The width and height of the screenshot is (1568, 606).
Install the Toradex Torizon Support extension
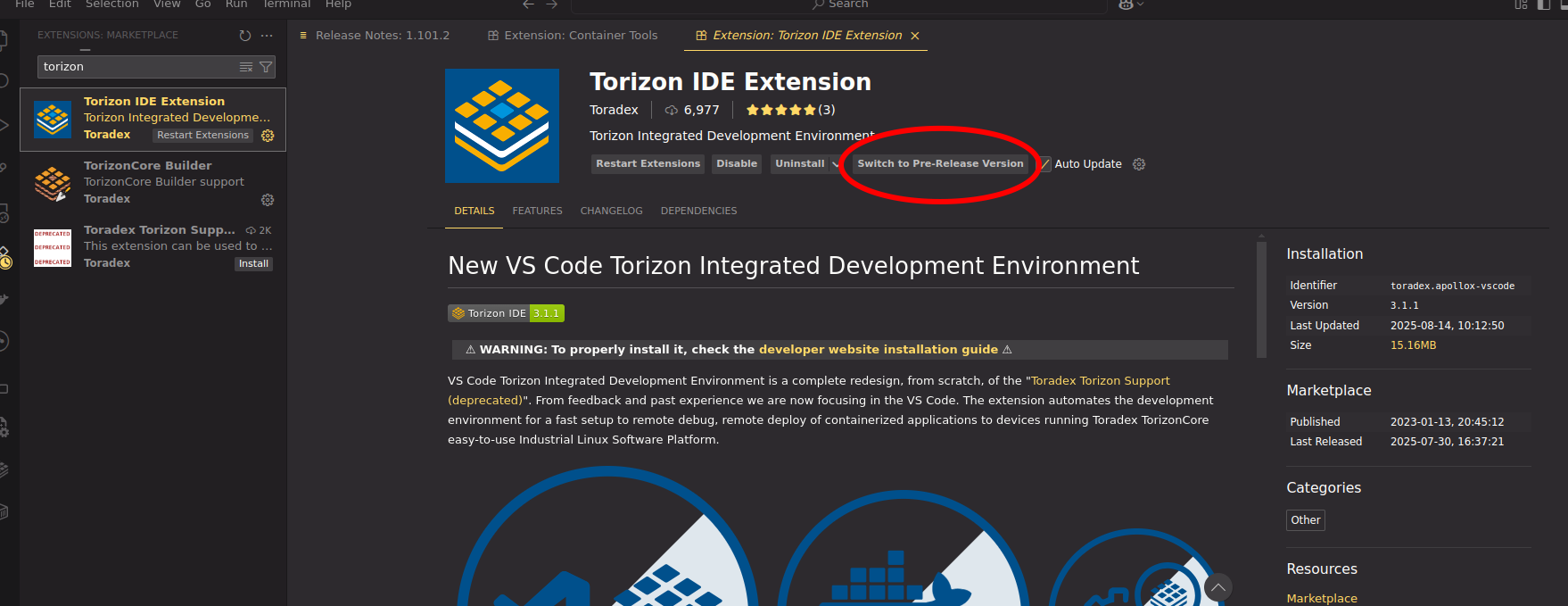(253, 264)
